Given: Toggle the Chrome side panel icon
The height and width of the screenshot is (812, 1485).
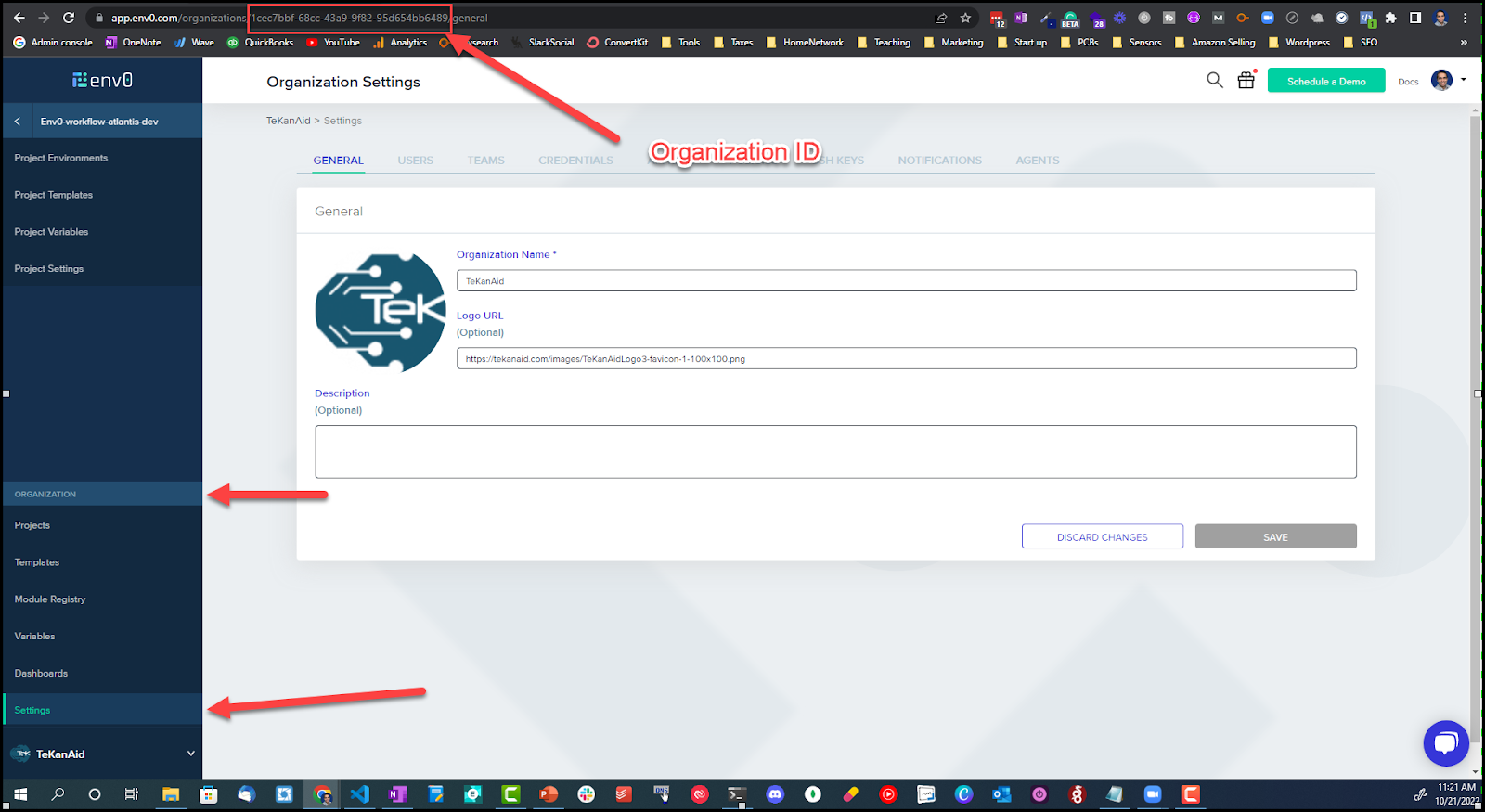Looking at the screenshot, I should click(x=1414, y=18).
